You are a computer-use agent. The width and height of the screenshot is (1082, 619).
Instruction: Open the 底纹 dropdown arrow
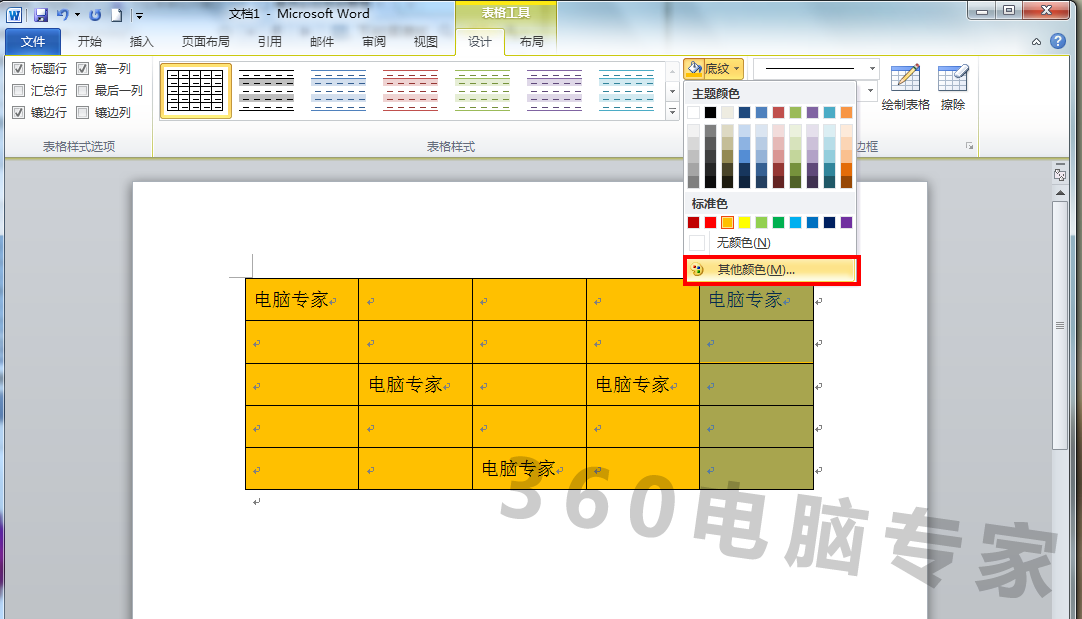pyautogui.click(x=736, y=68)
